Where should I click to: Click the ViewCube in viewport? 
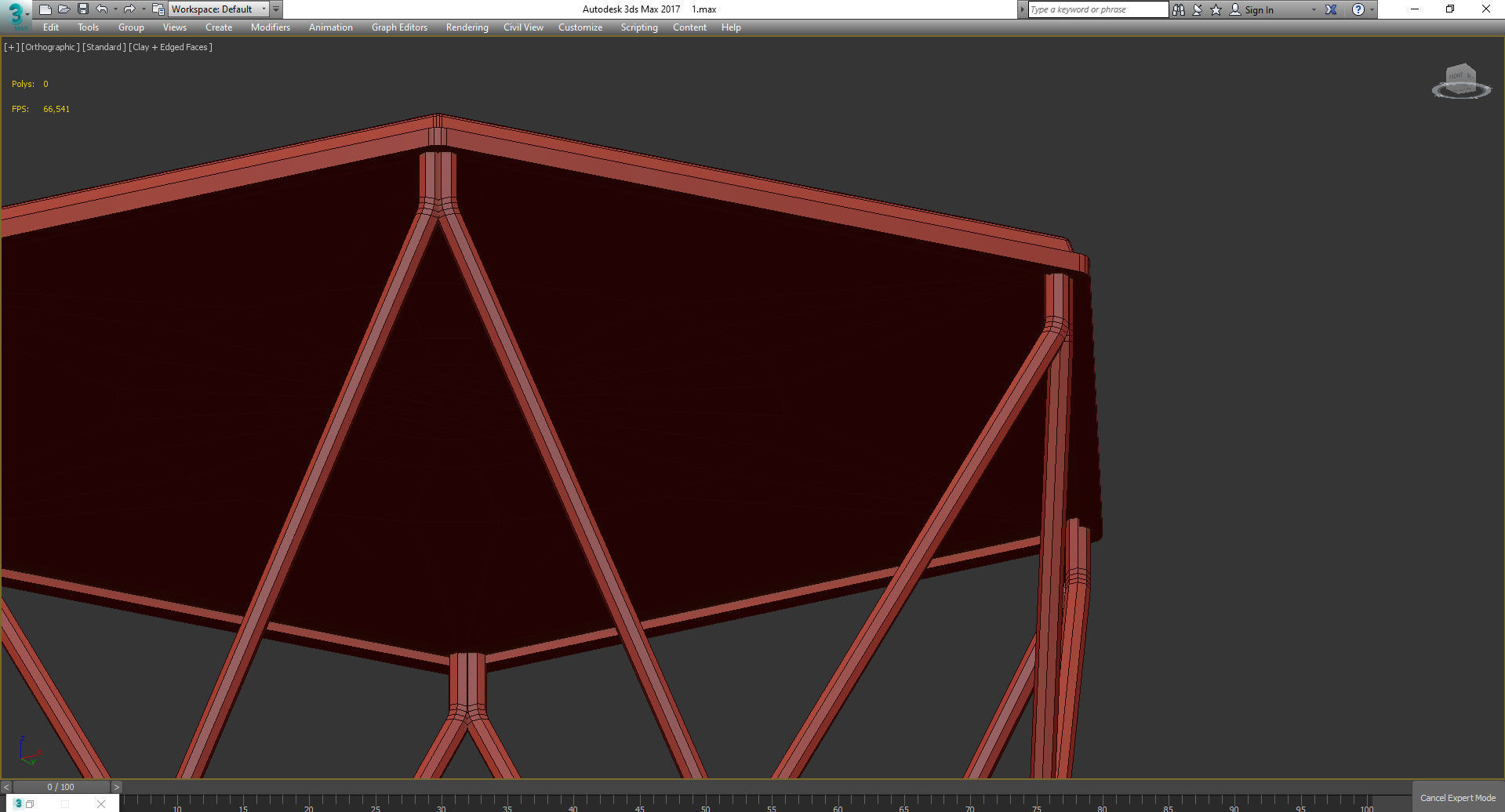pyautogui.click(x=1461, y=81)
